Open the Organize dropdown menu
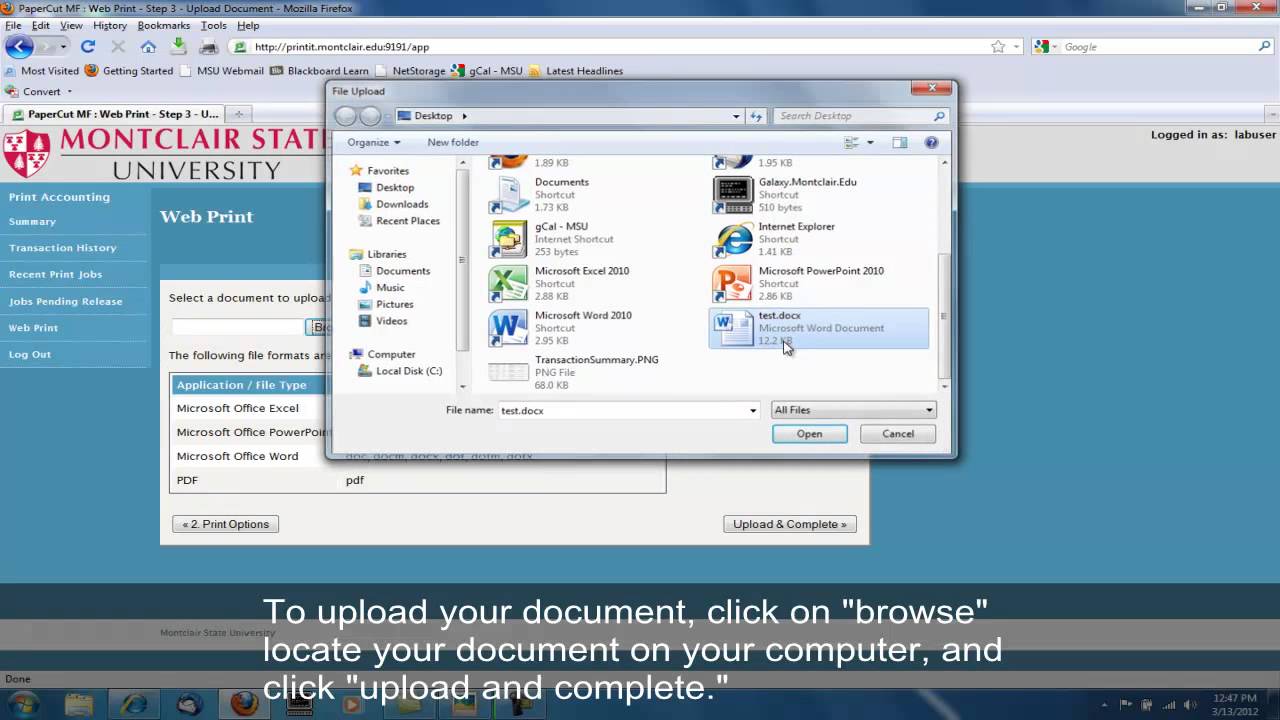This screenshot has height=720, width=1280. click(374, 143)
